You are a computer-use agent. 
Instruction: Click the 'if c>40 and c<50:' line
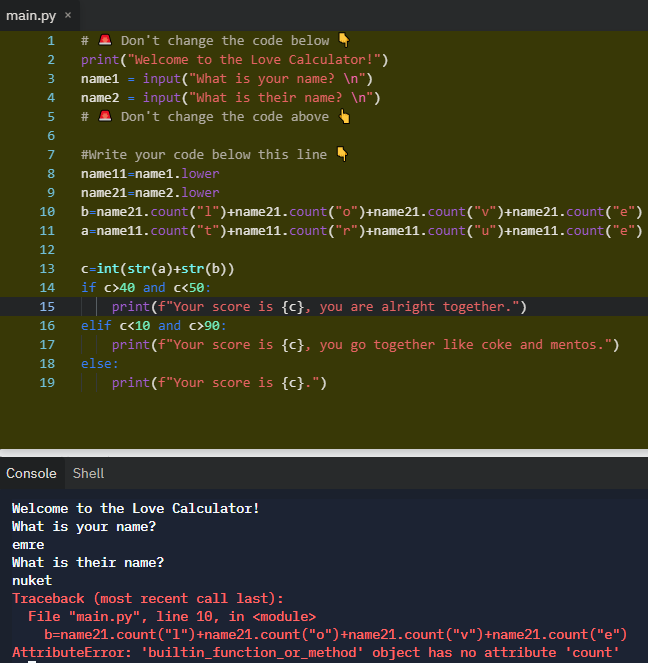pyautogui.click(x=146, y=288)
